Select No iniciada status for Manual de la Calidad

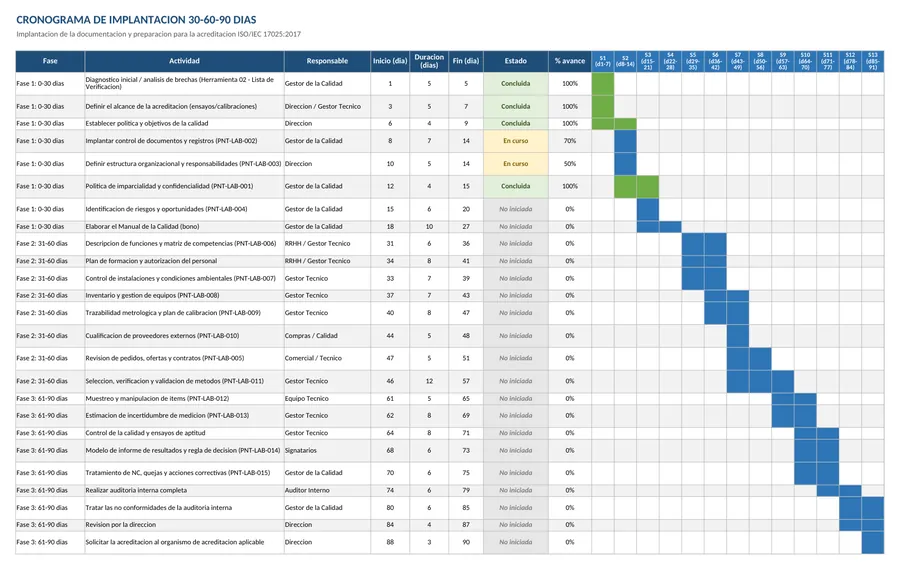tap(515, 227)
